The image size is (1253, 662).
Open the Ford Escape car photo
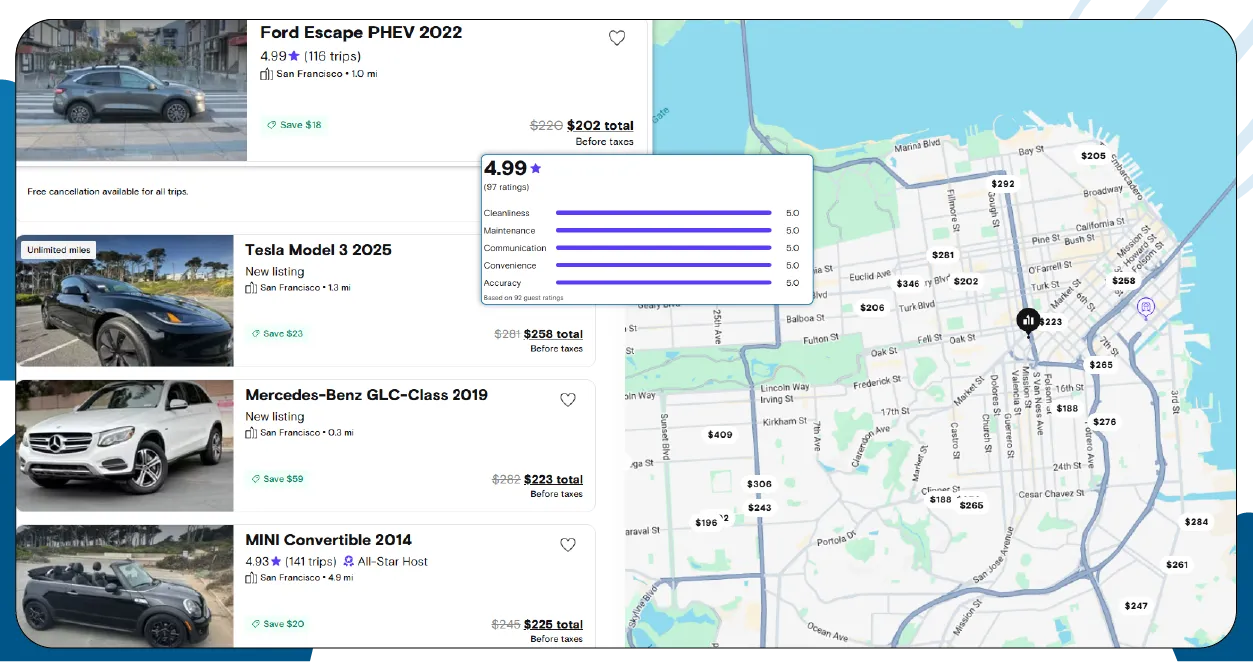(x=131, y=90)
